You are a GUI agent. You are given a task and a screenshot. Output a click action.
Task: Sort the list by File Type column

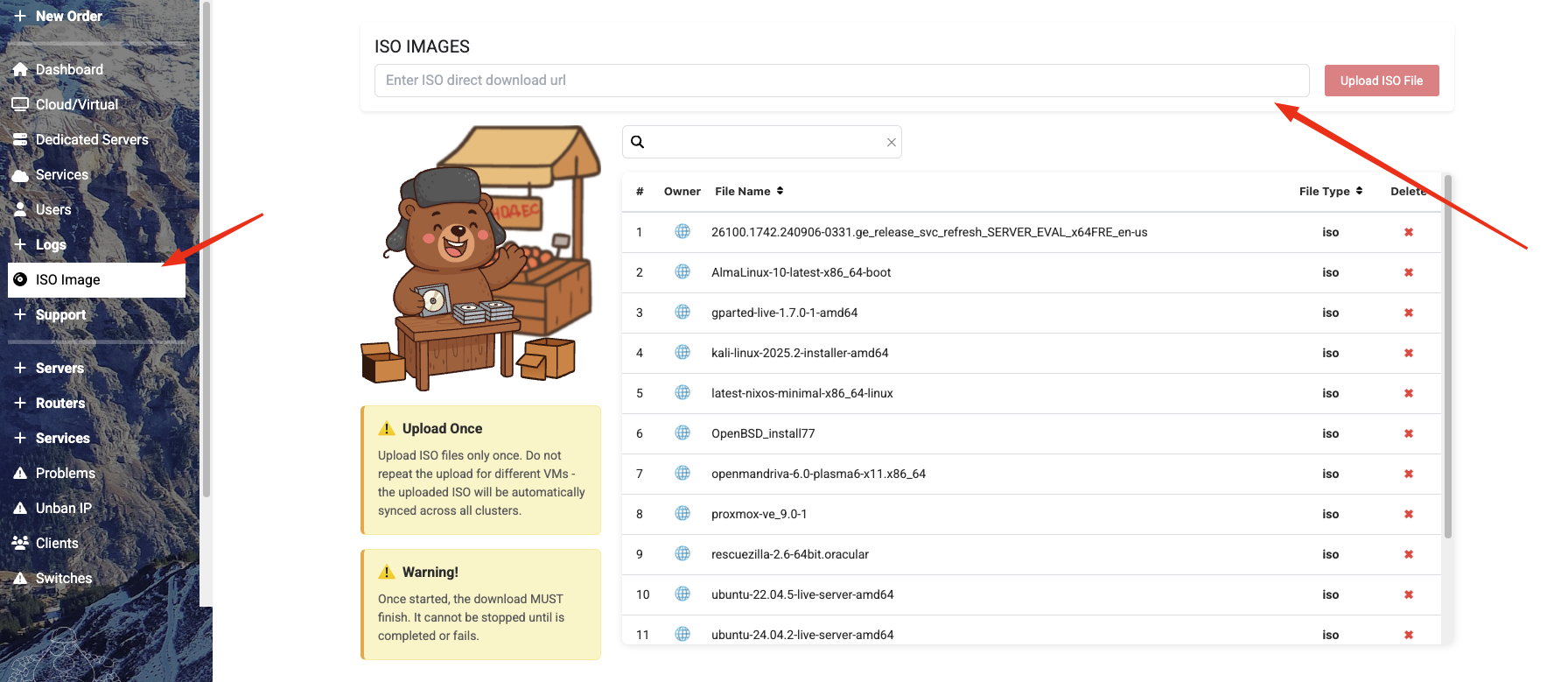(1330, 191)
